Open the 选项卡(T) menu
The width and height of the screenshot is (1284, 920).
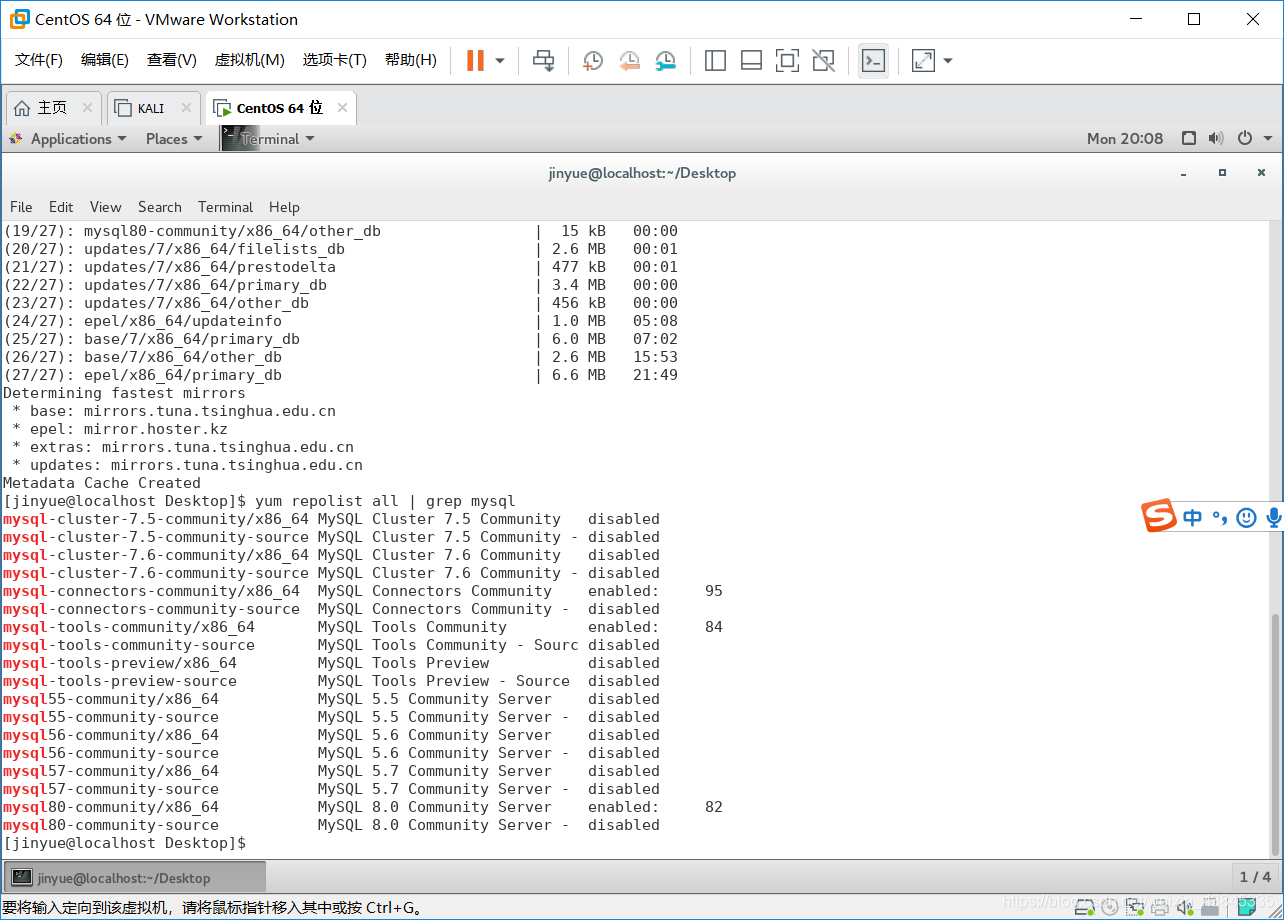tap(335, 60)
